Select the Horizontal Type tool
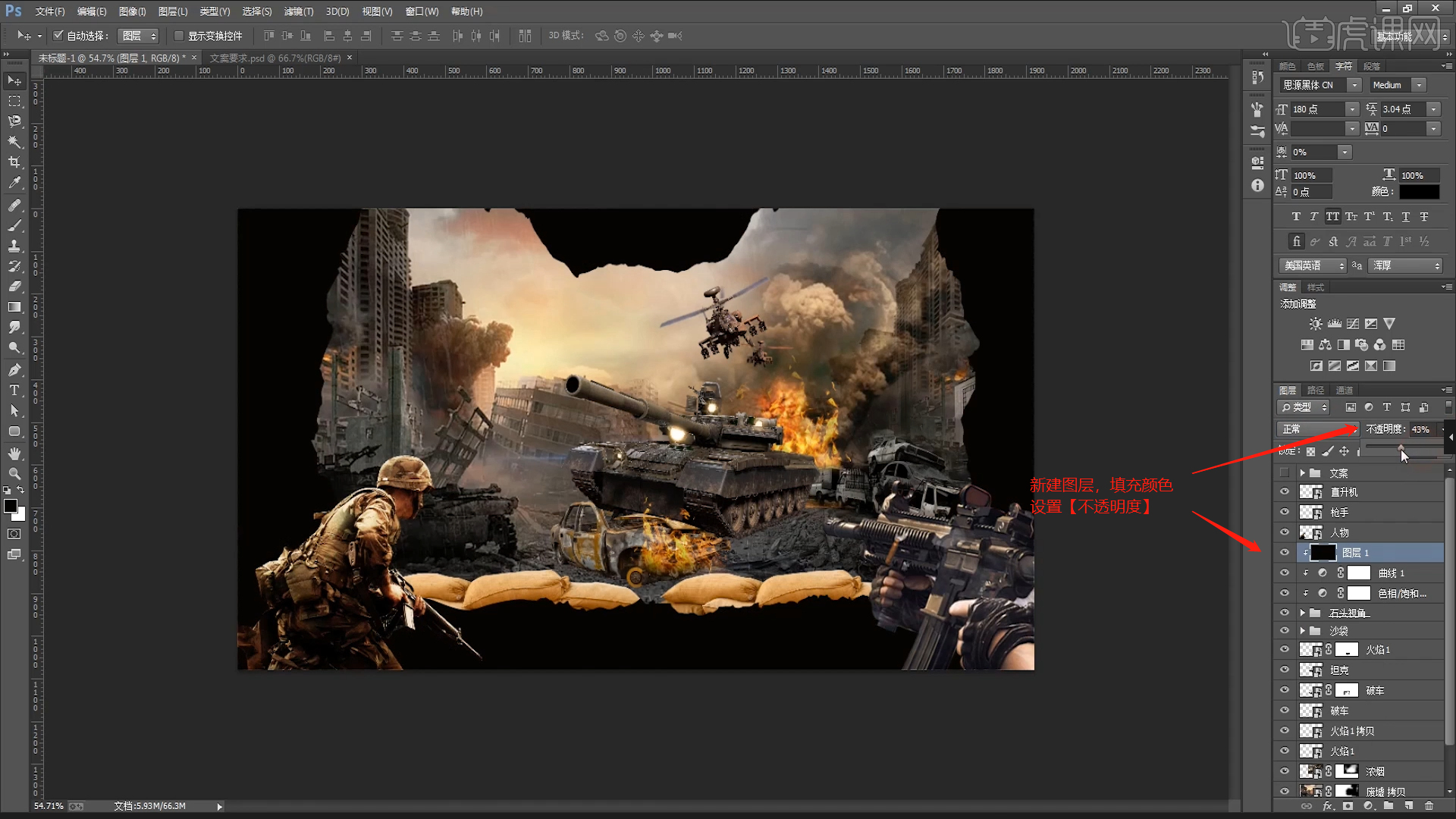Screen dimensions: 1456x819 14,391
